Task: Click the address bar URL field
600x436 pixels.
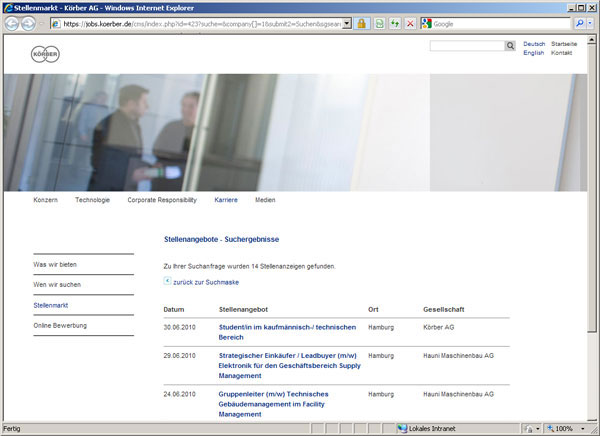Action: pyautogui.click(x=202, y=24)
